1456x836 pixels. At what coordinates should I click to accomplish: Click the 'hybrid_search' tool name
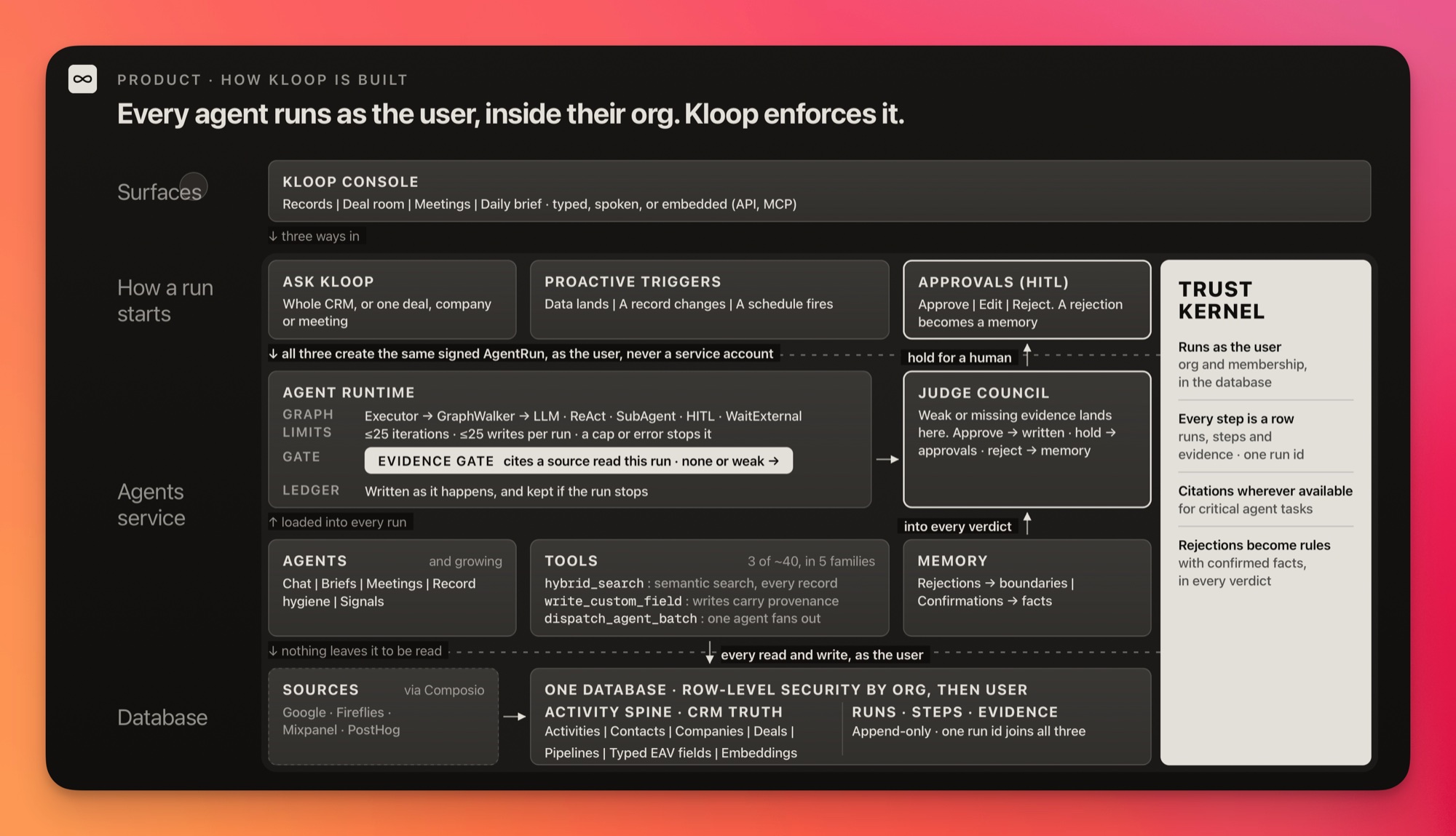(594, 583)
